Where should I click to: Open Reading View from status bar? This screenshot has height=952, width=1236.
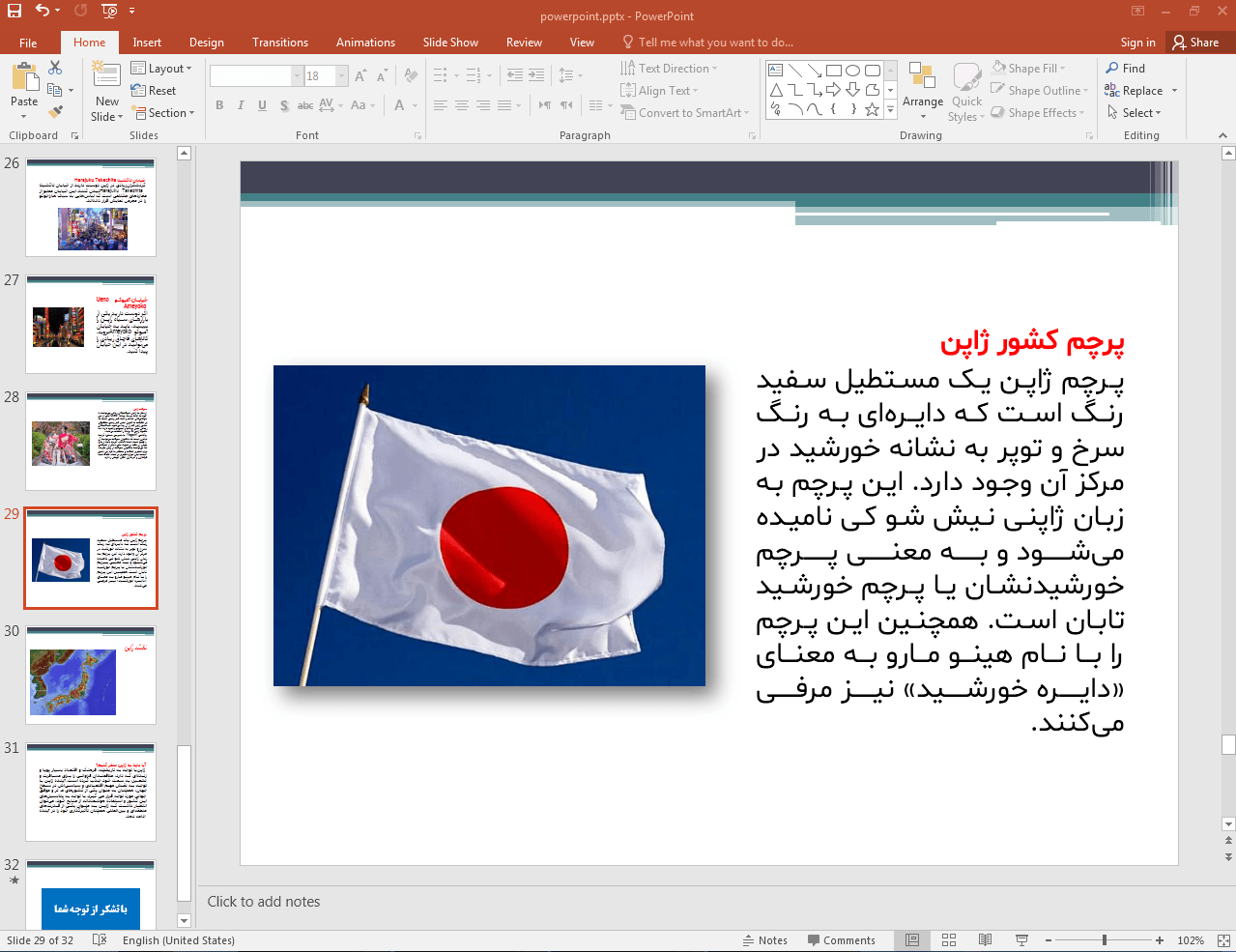tap(985, 940)
